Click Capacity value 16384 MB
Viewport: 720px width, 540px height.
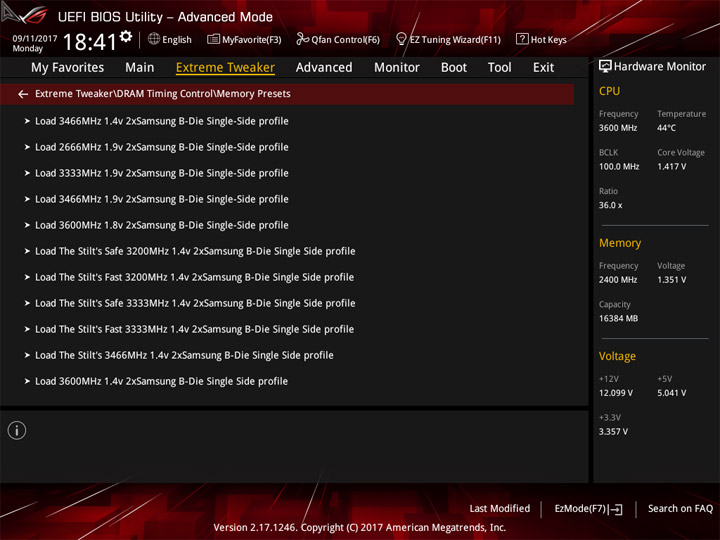619,319
